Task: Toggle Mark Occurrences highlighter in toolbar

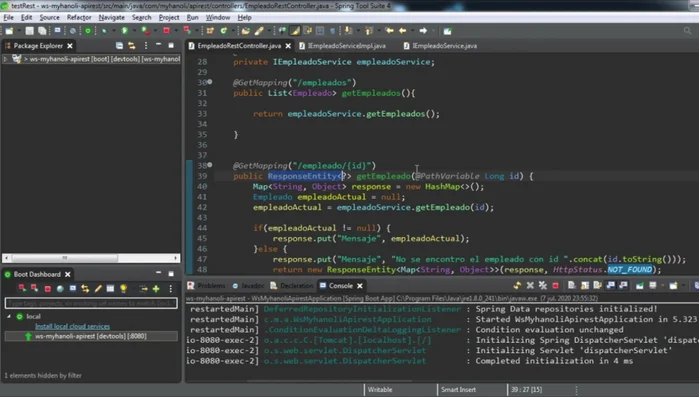Action: (295, 31)
